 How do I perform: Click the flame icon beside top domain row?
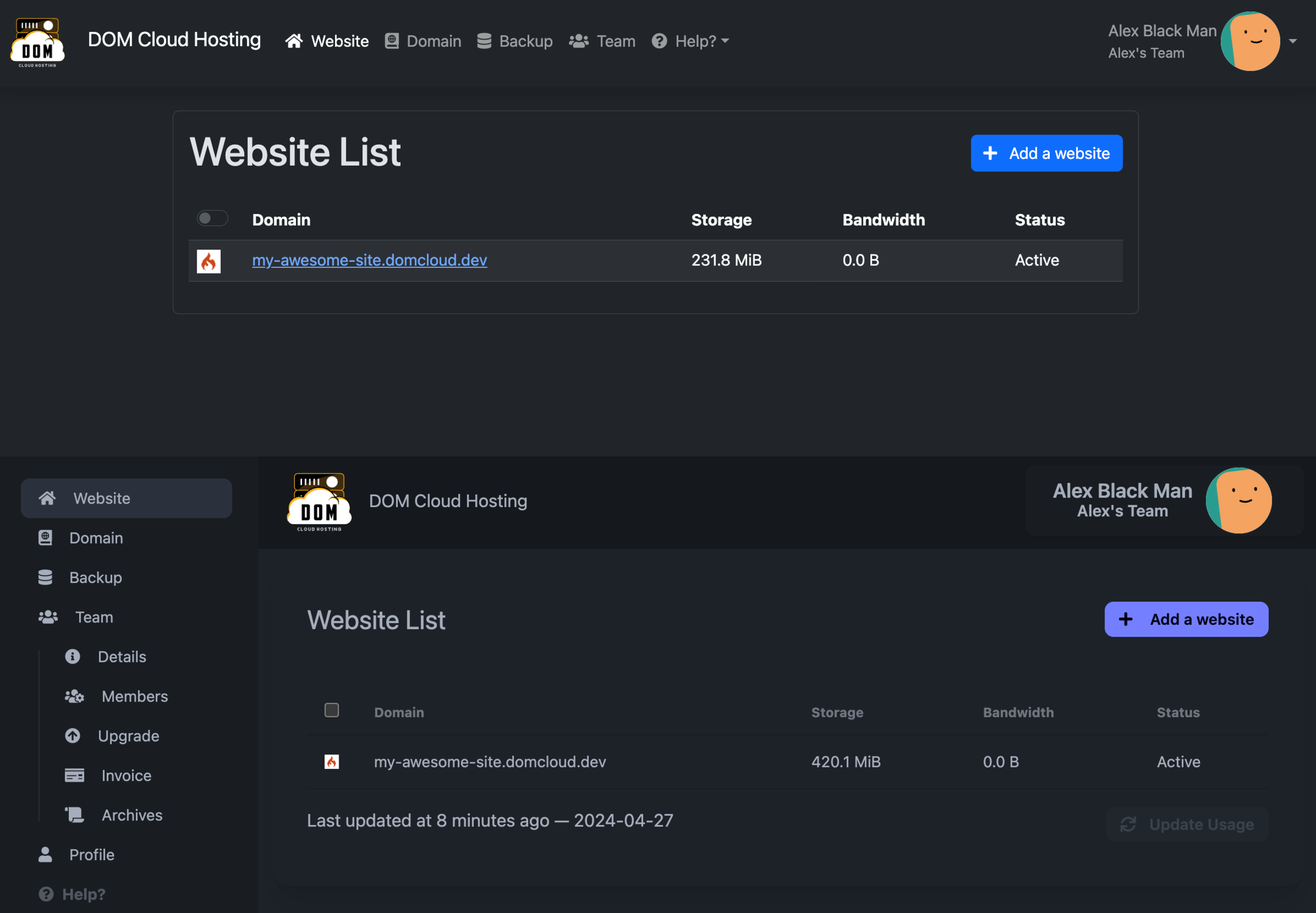pyautogui.click(x=209, y=261)
